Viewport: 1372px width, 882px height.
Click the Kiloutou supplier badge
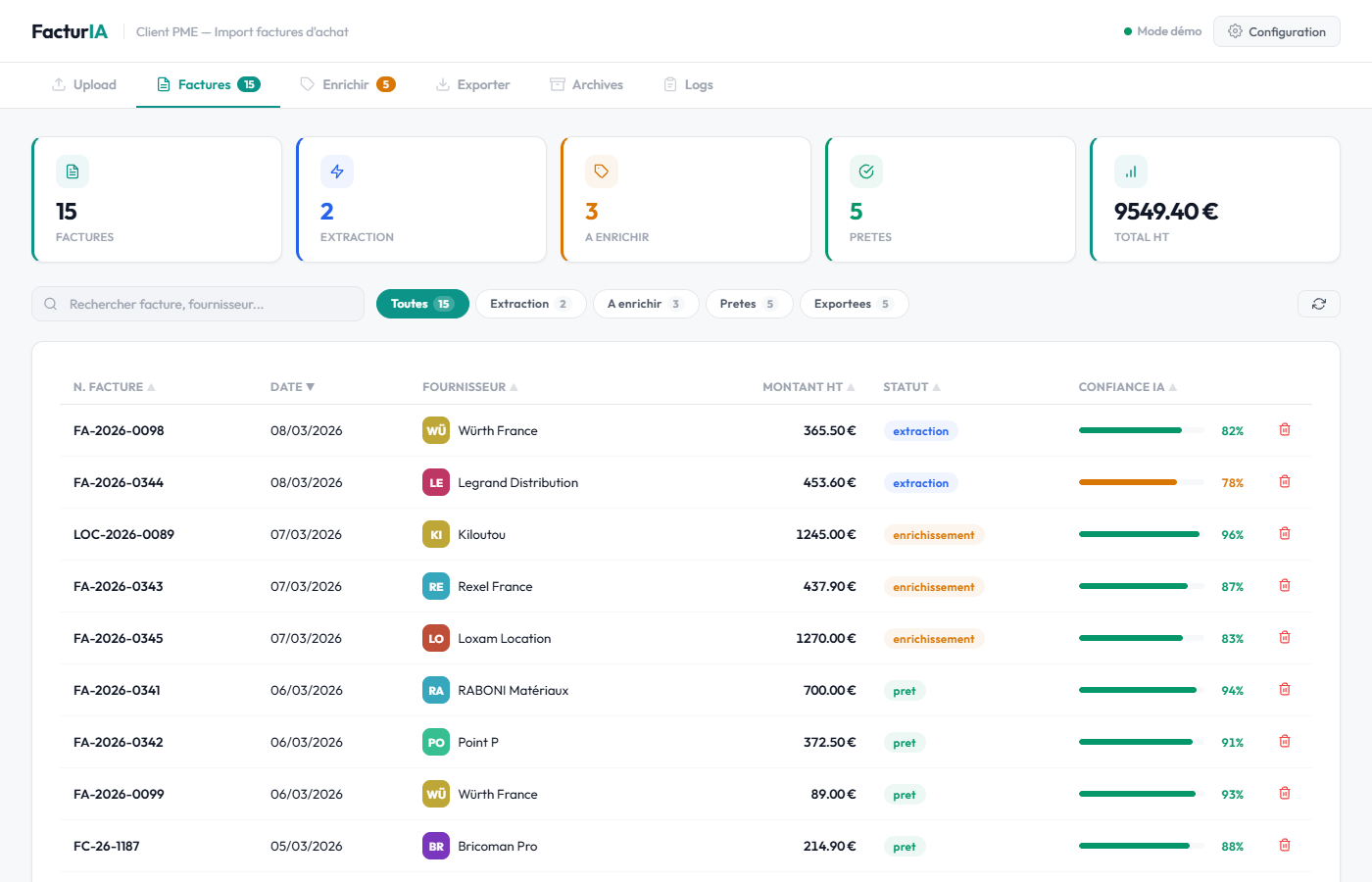click(435, 533)
